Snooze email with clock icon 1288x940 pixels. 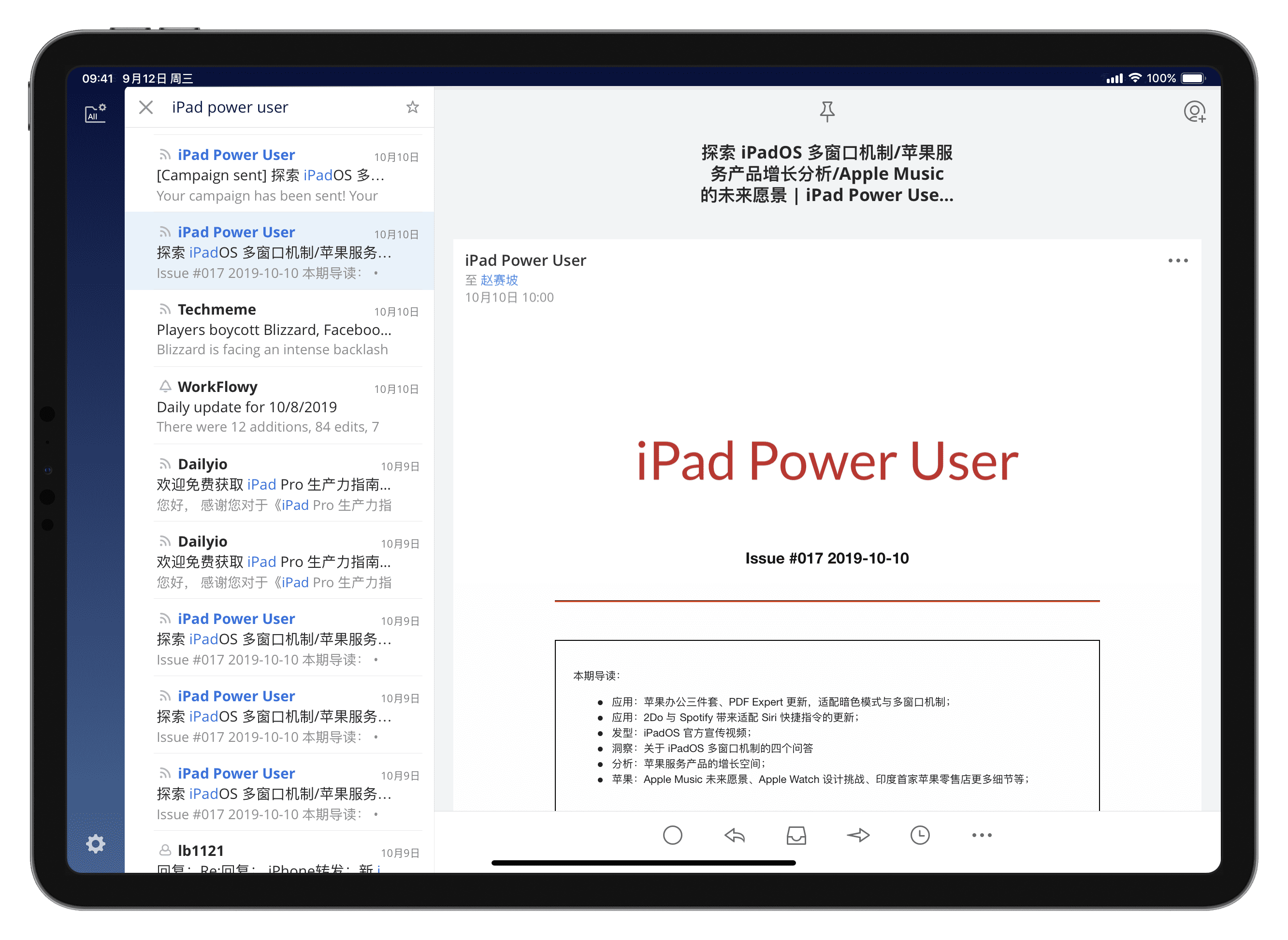tap(919, 835)
